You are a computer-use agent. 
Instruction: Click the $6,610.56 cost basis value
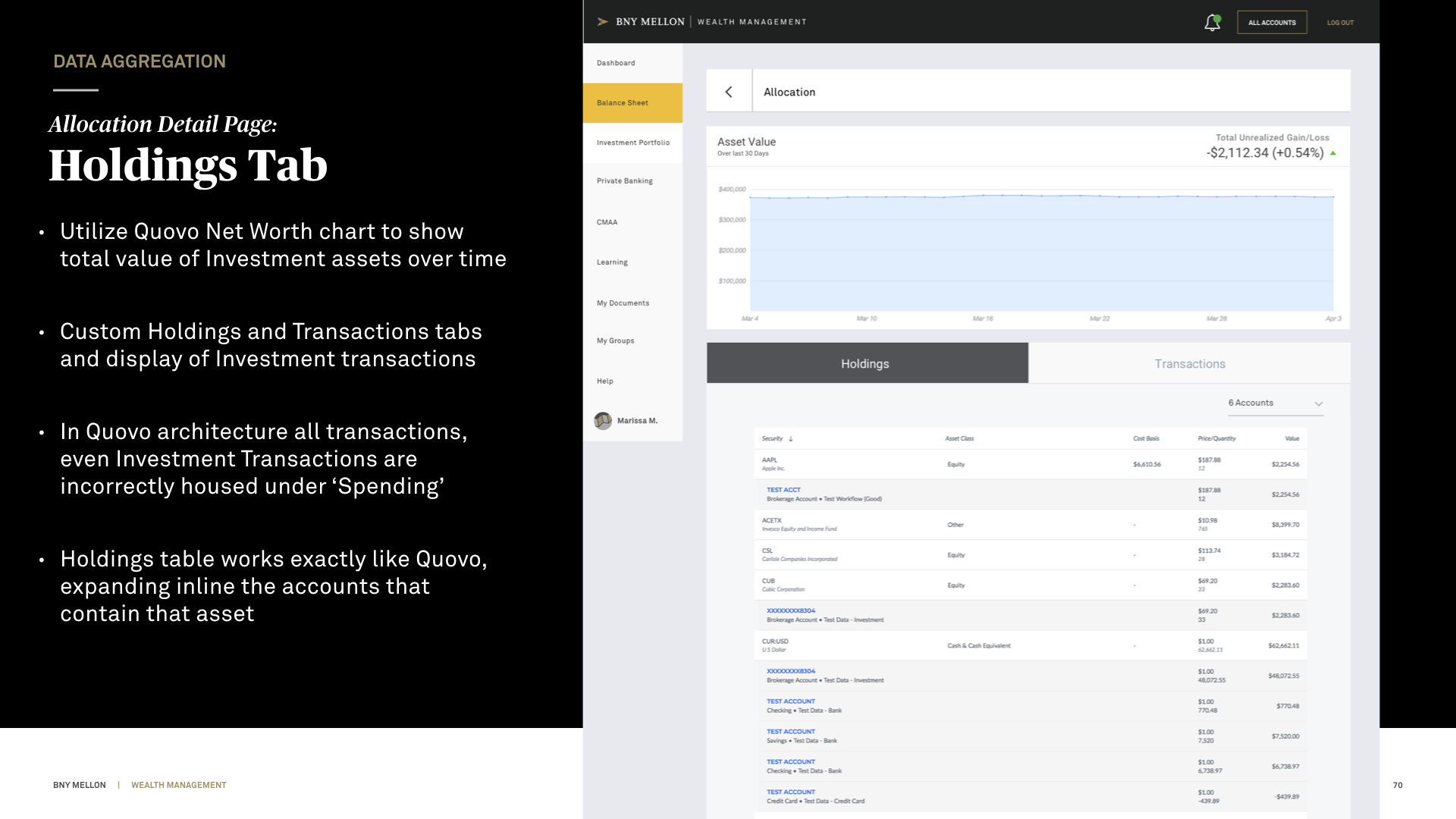[x=1147, y=464]
